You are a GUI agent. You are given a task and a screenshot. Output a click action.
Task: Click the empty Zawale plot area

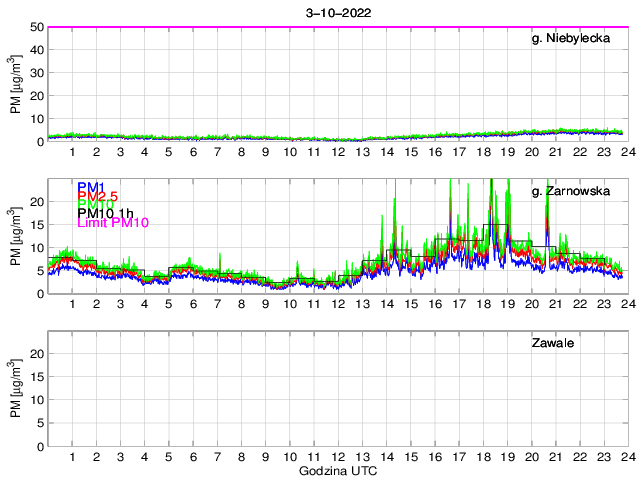[337, 400]
